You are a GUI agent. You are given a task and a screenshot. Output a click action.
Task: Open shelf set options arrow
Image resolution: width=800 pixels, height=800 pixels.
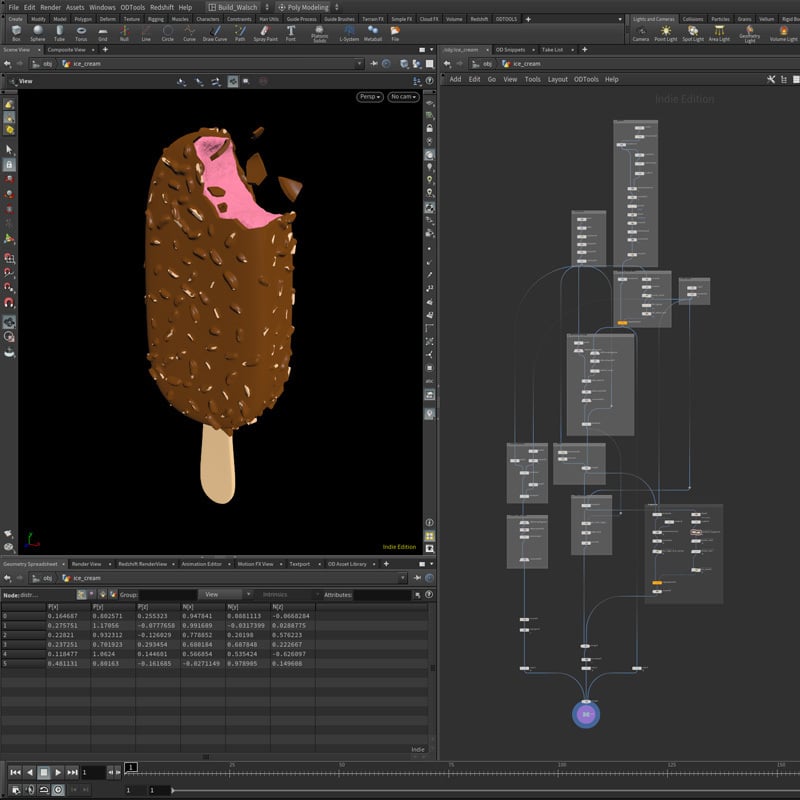[x=620, y=19]
